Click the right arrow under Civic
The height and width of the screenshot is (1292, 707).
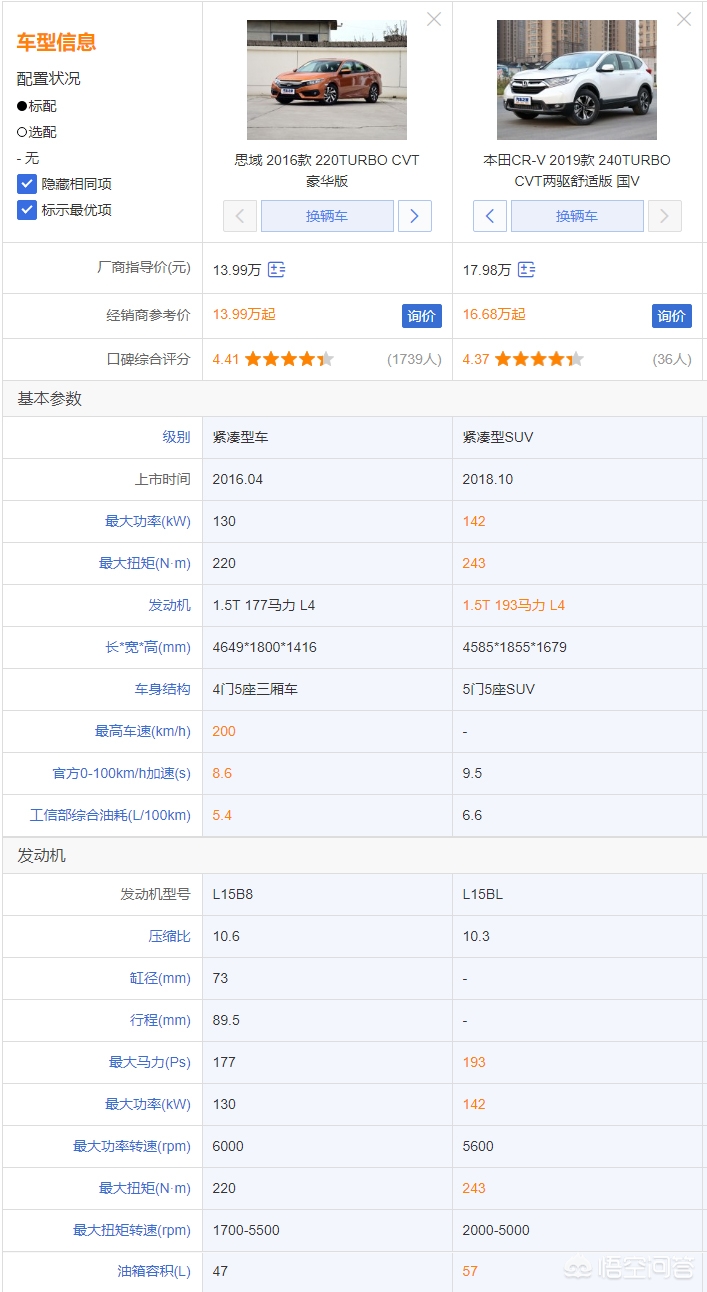[415, 216]
